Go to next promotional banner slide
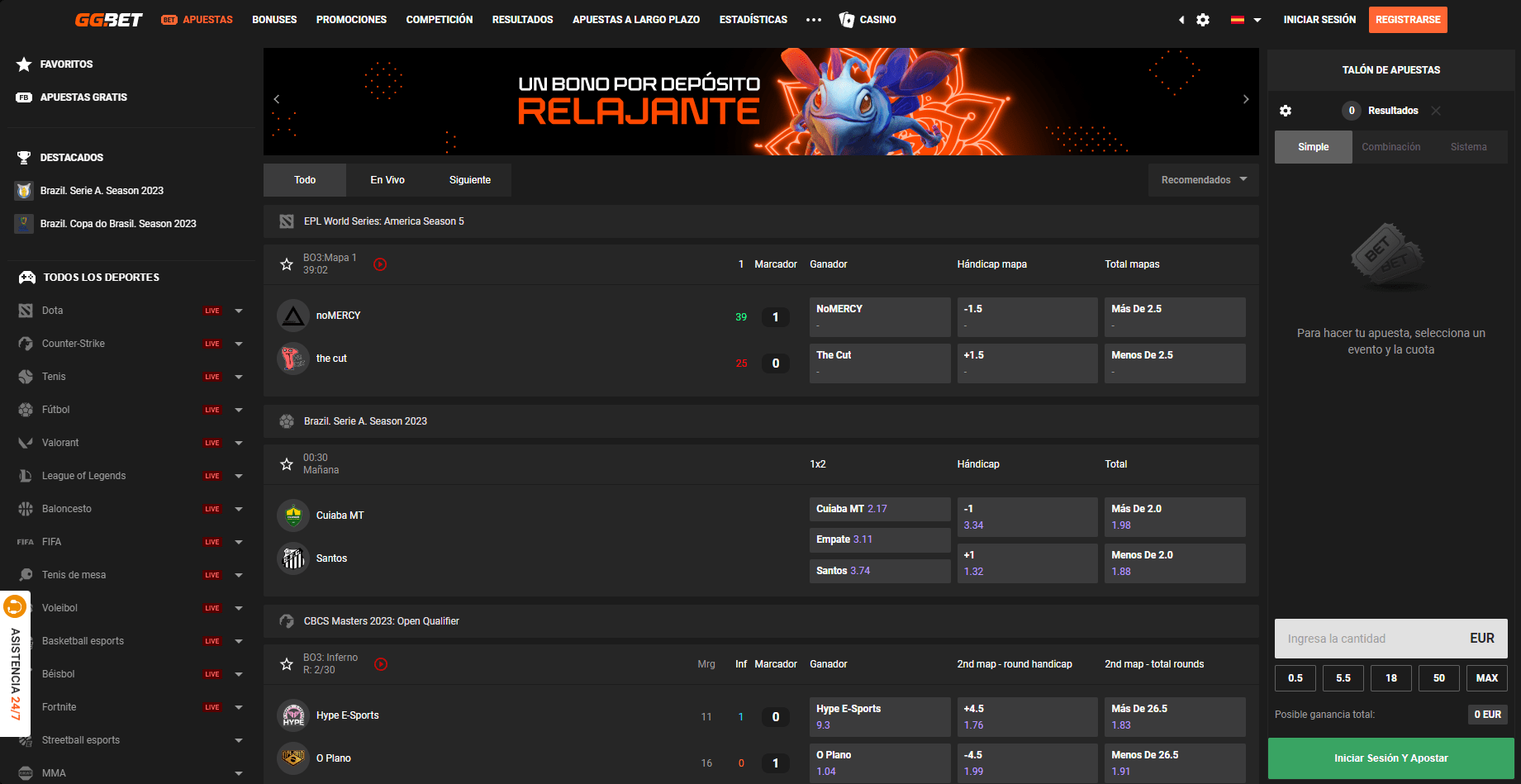 (1246, 99)
